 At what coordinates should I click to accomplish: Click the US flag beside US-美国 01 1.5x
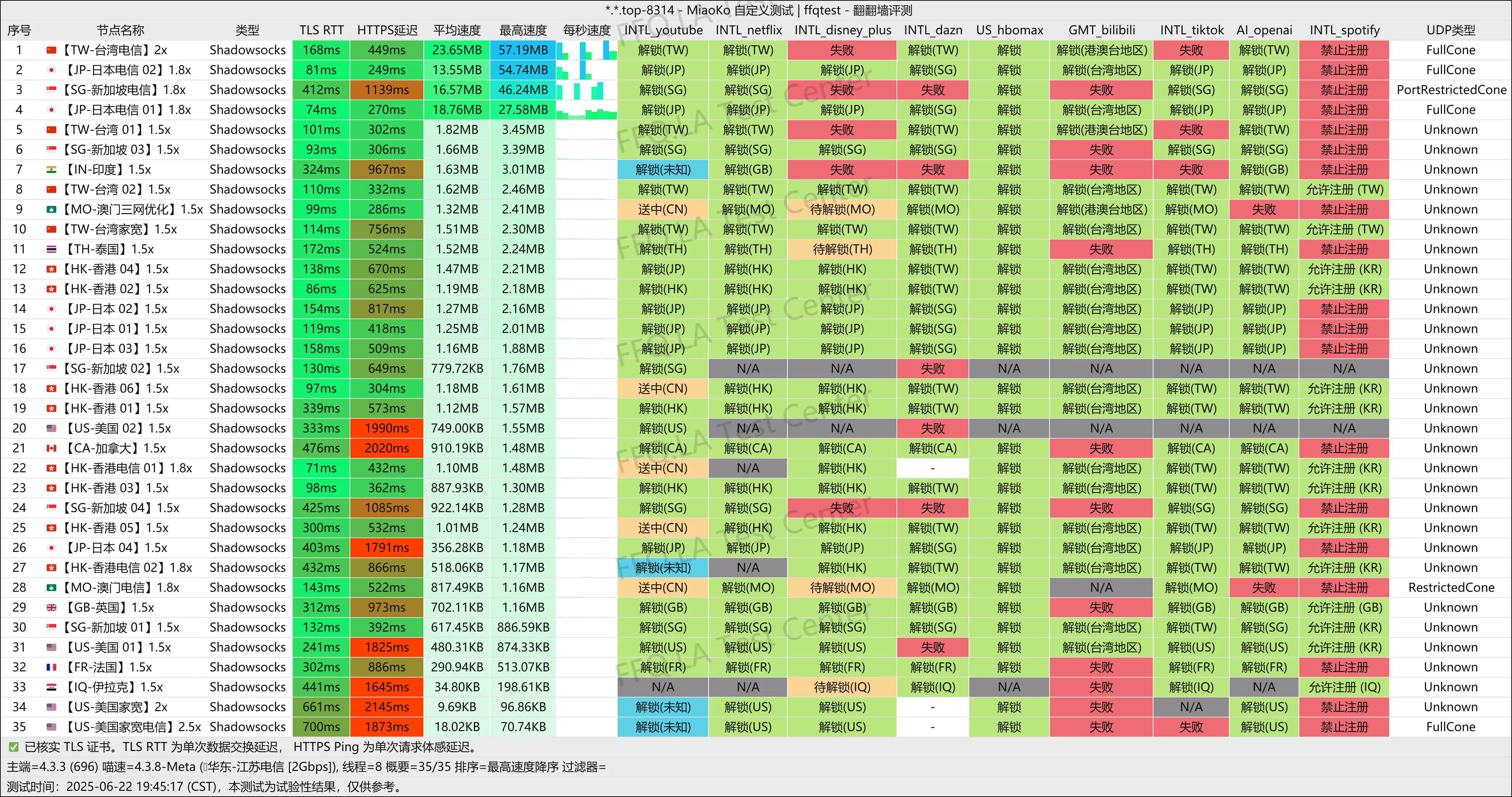pos(51,648)
